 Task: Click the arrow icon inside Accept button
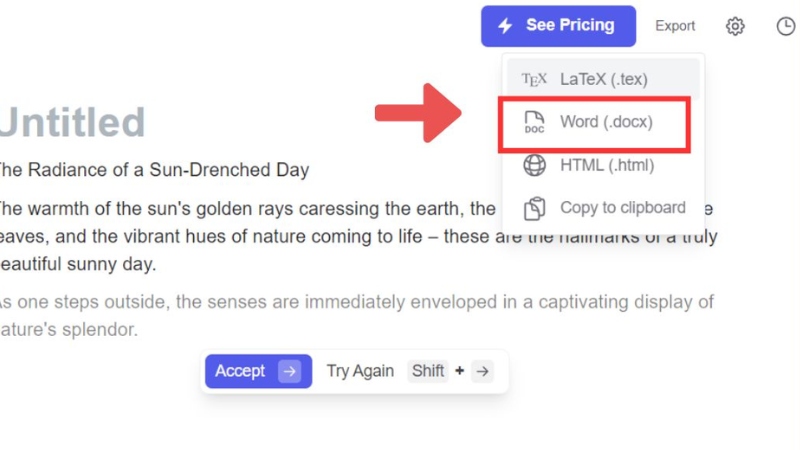click(289, 371)
